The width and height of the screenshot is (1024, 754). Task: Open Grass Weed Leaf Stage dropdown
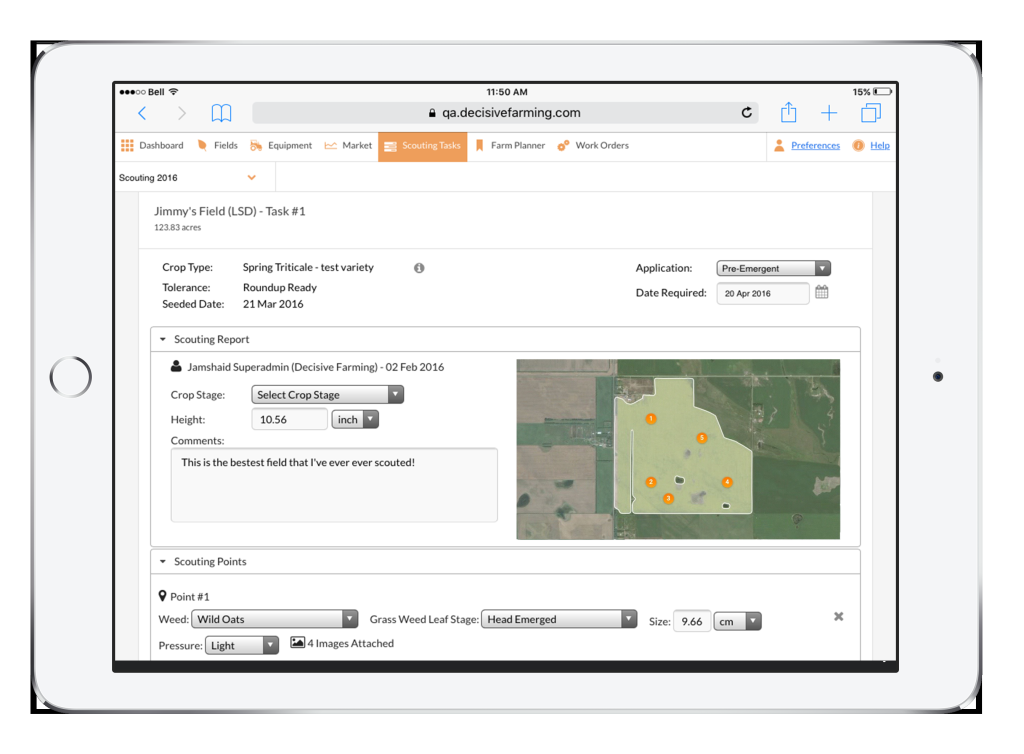click(559, 619)
